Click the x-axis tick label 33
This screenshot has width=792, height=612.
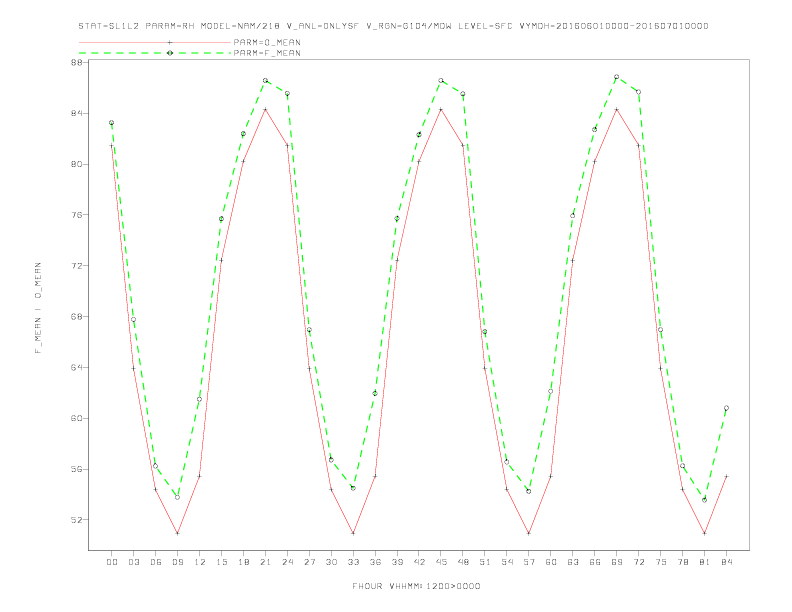click(x=353, y=562)
